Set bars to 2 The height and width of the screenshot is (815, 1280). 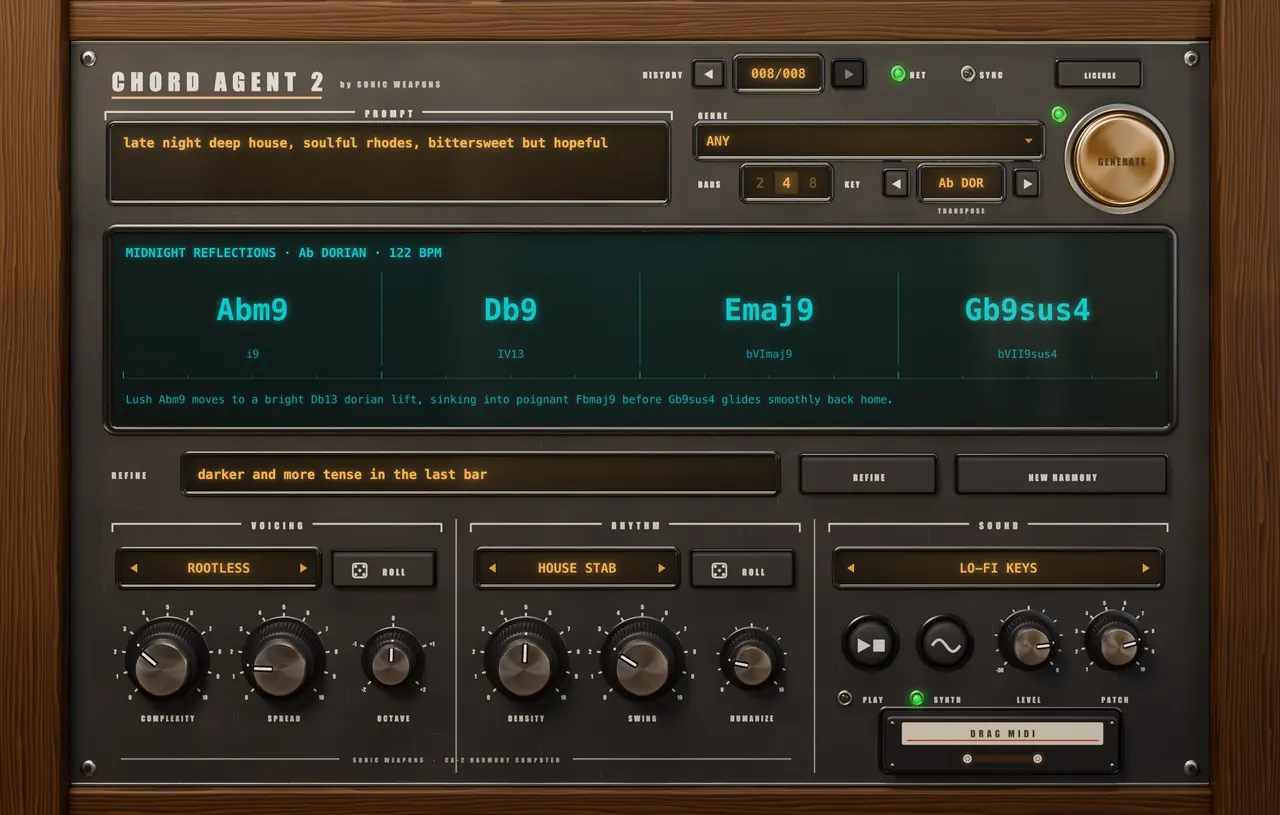point(760,183)
